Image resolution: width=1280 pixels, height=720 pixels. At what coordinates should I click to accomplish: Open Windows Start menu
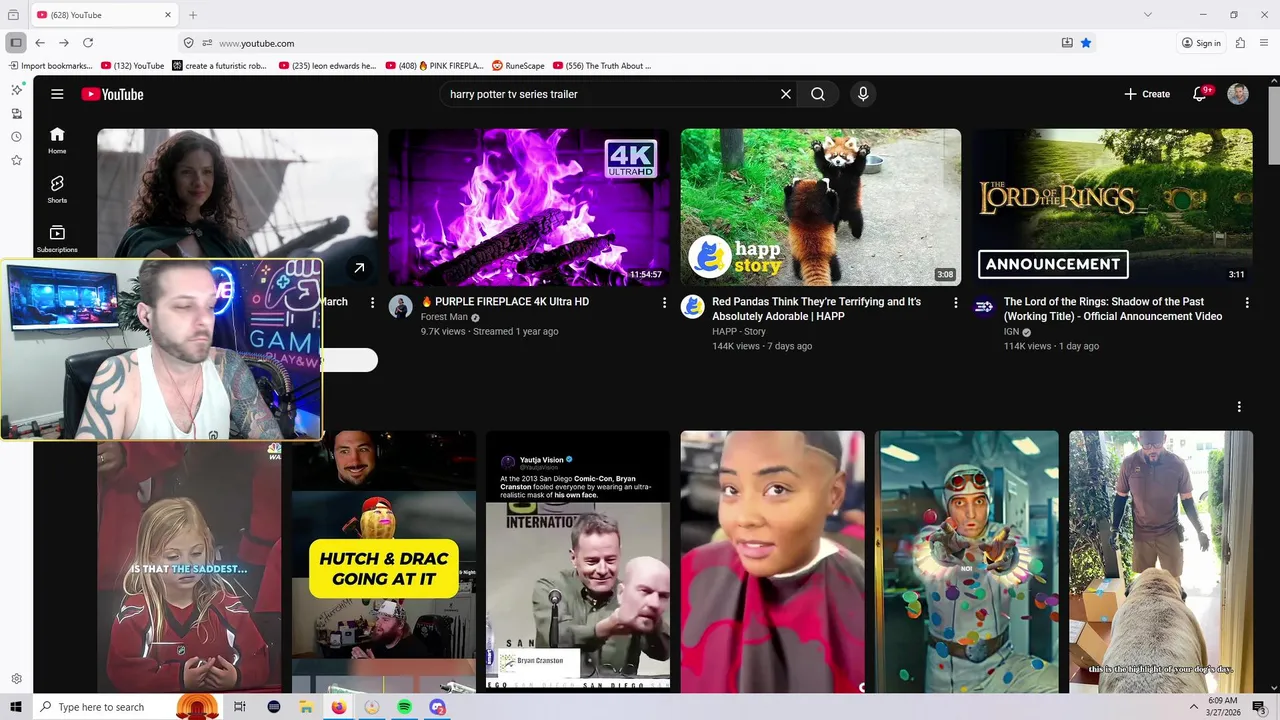coord(15,707)
